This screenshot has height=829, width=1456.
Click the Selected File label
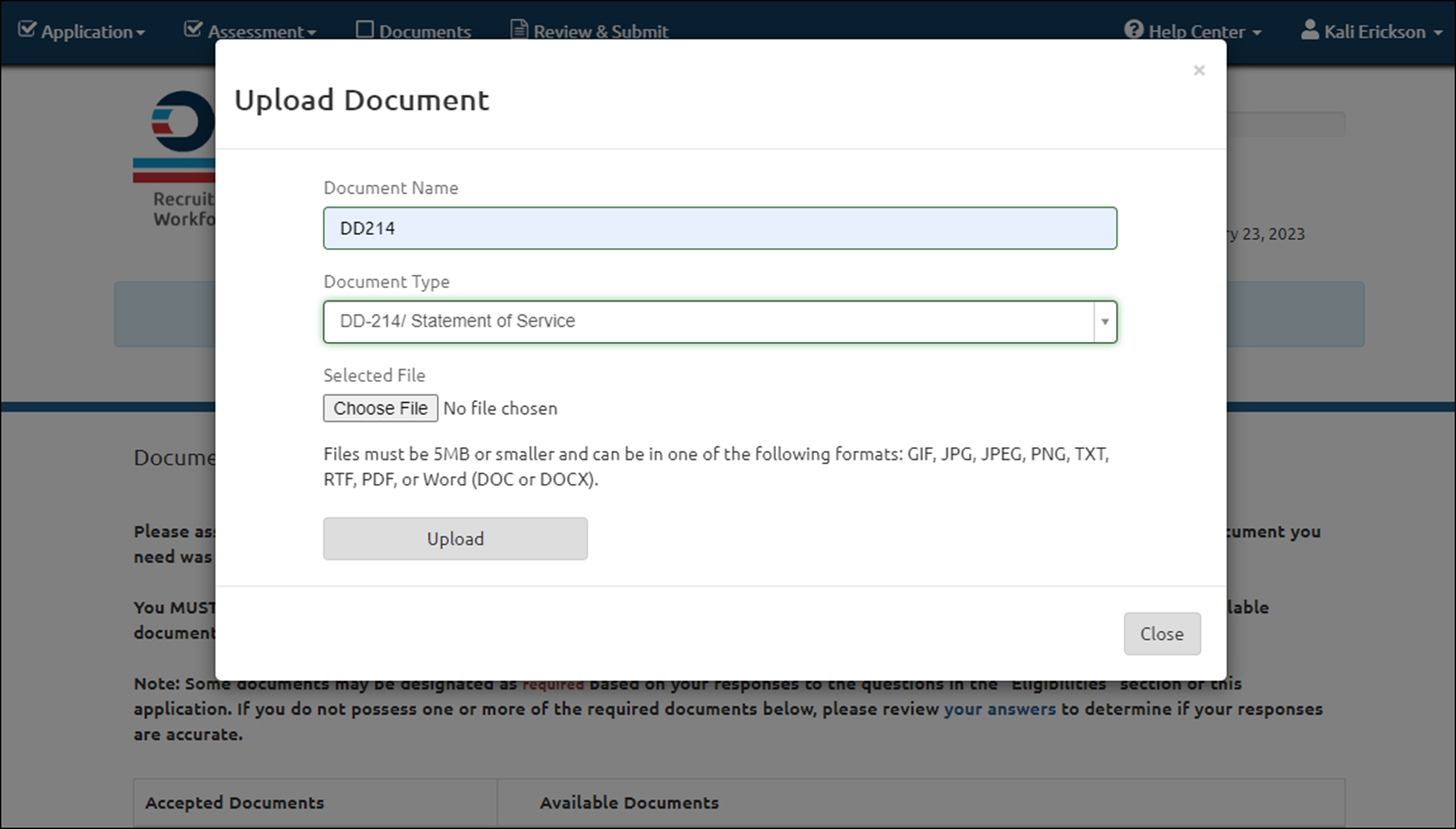pos(374,375)
